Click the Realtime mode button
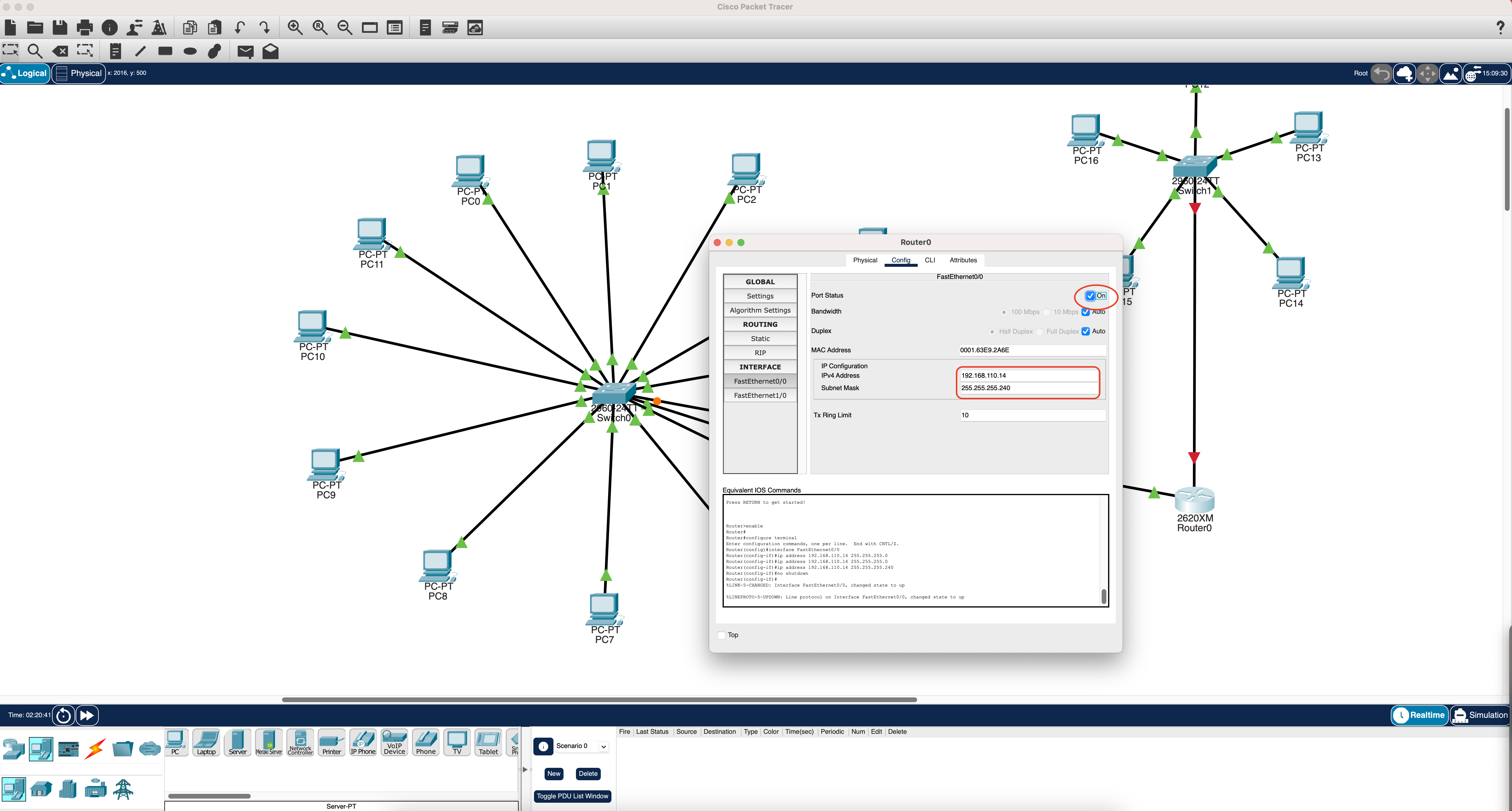 [1419, 715]
